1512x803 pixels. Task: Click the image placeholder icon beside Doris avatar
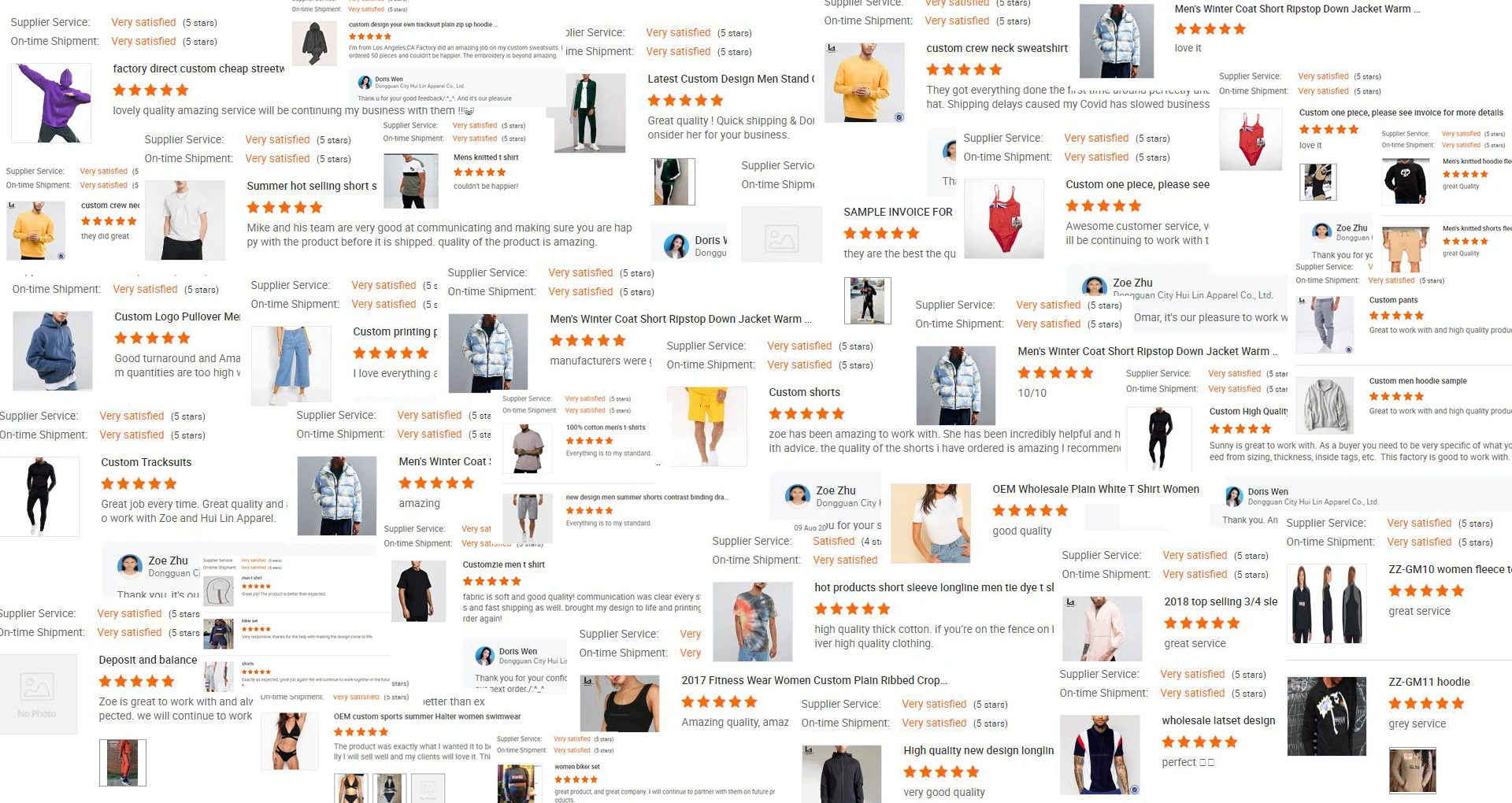click(782, 239)
